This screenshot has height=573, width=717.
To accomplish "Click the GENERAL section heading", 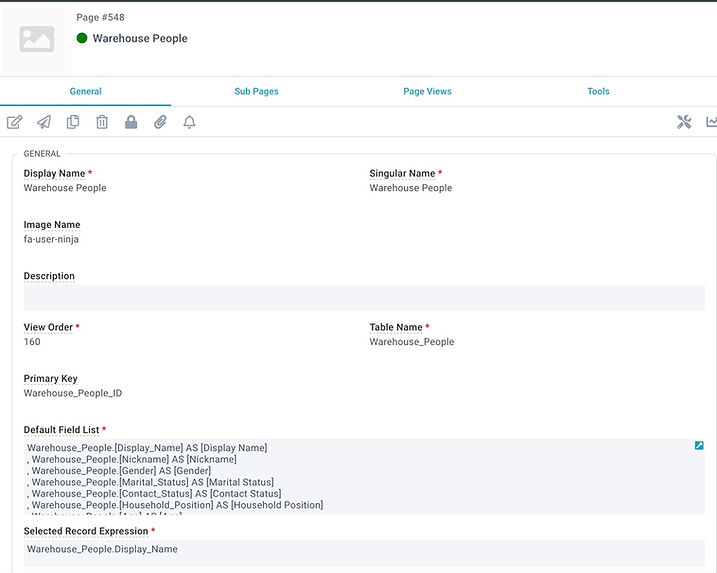I will point(42,154).
